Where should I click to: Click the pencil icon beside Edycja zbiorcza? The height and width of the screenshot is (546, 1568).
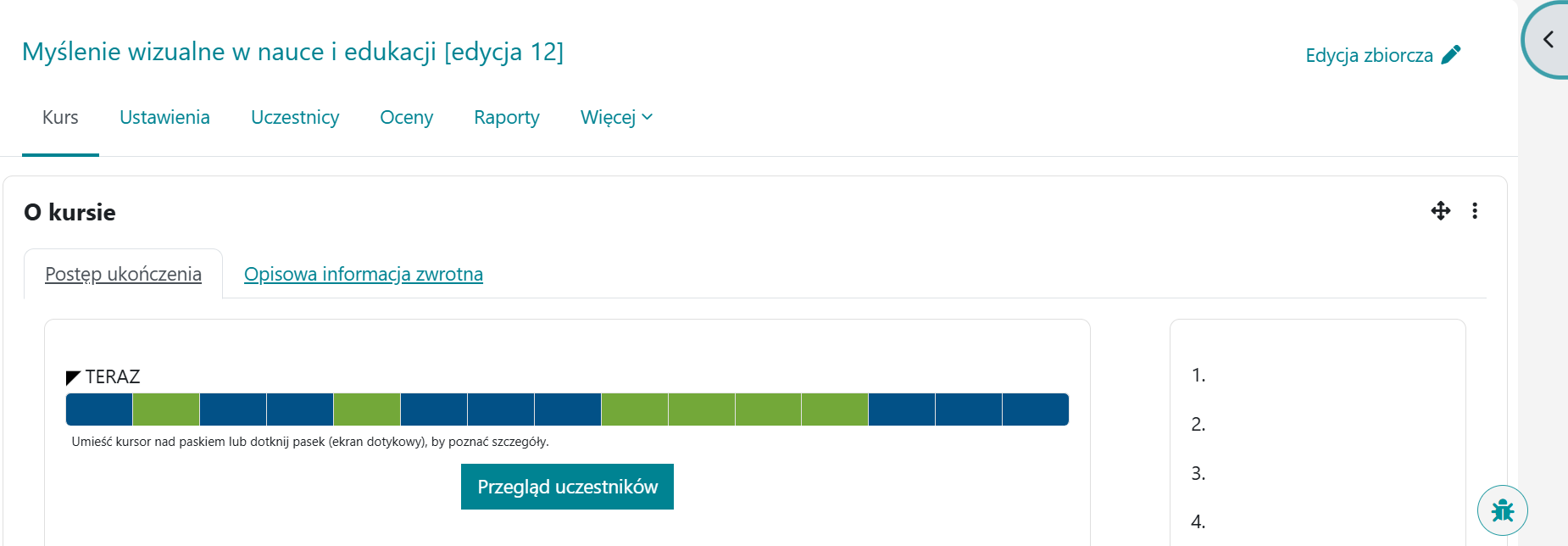(1451, 55)
